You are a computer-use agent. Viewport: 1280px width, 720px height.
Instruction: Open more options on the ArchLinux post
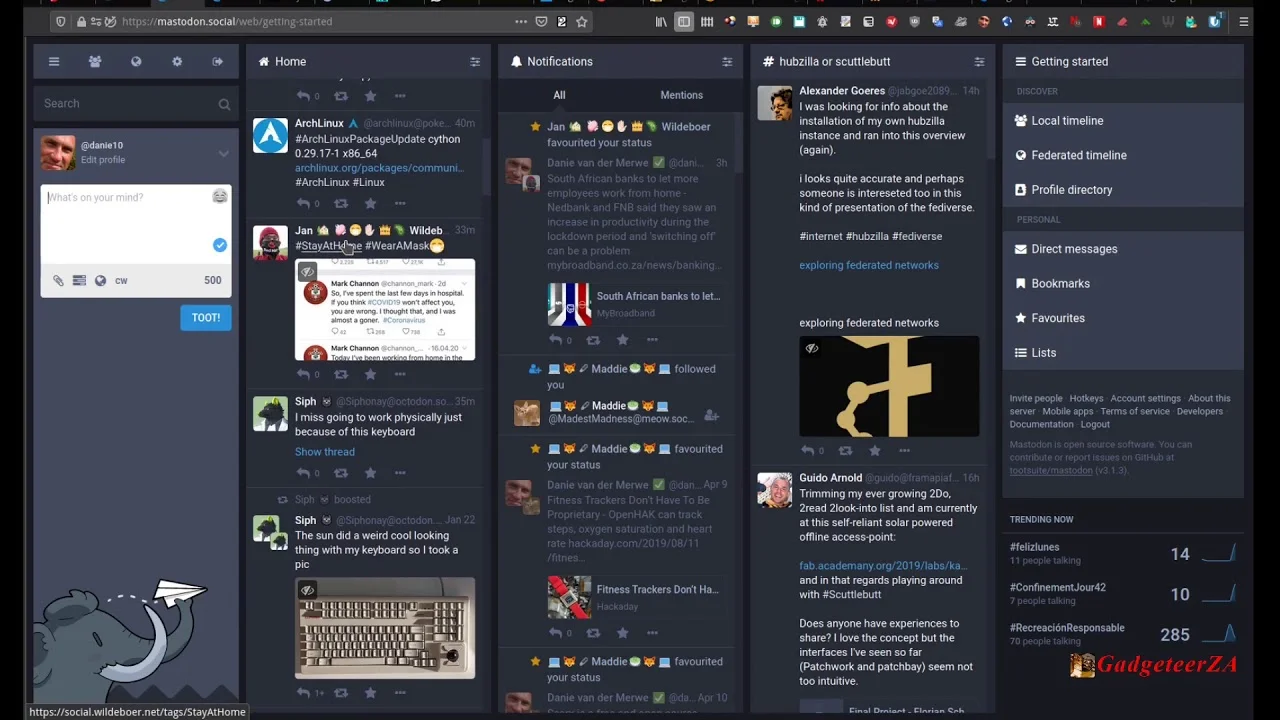pos(400,204)
